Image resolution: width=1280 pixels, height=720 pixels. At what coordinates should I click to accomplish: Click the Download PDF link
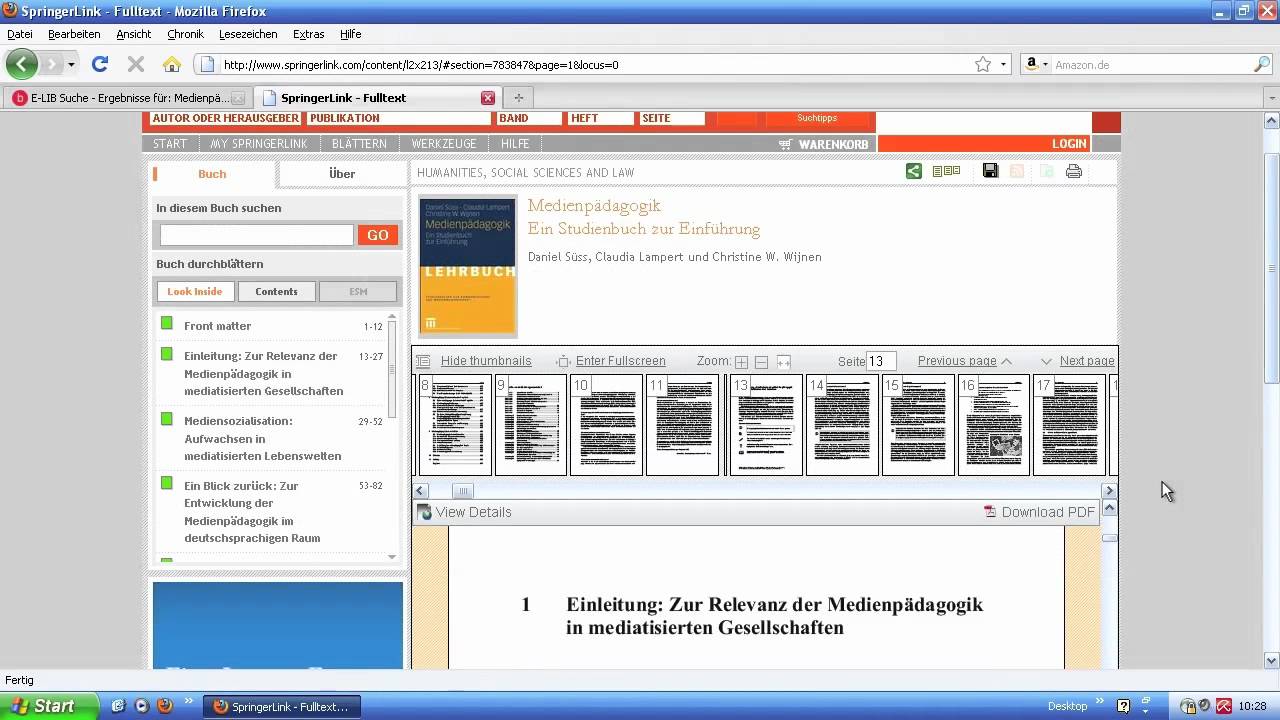click(1048, 512)
